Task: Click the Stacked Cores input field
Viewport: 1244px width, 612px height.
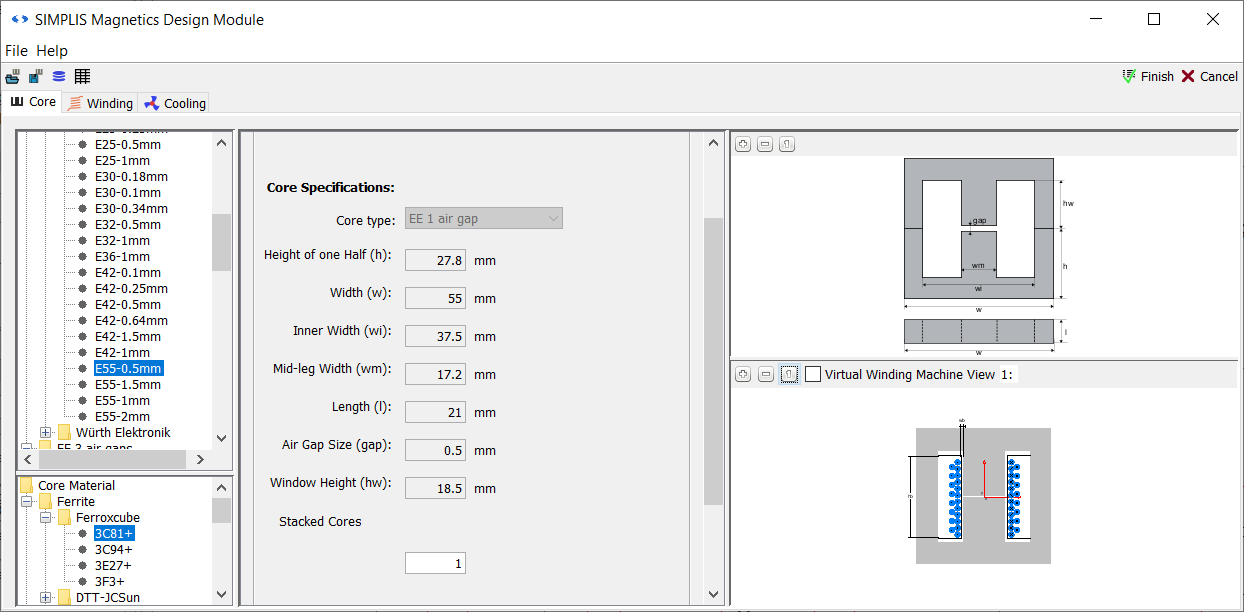Action: click(435, 564)
